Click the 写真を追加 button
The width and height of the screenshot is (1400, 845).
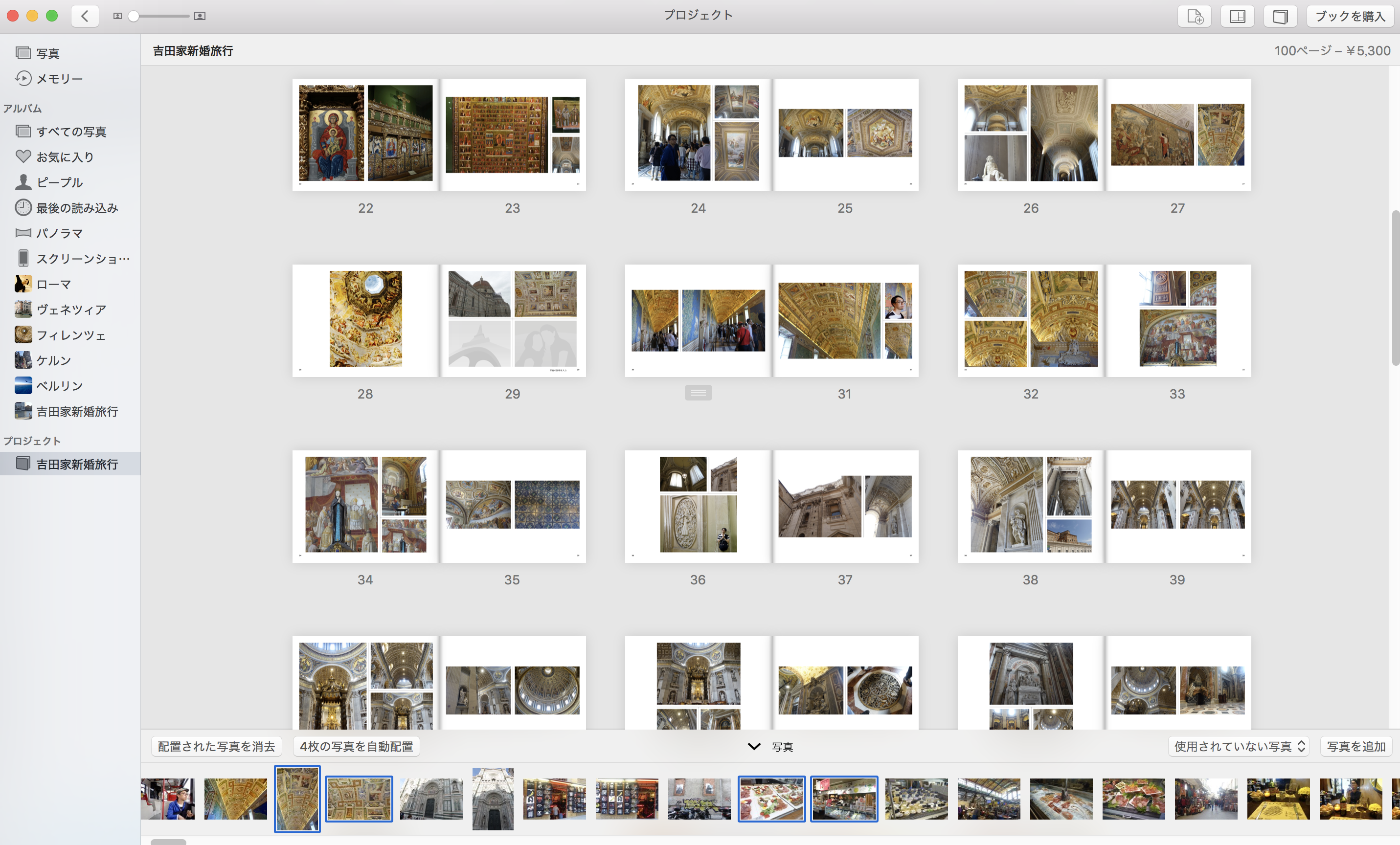[x=1356, y=746]
